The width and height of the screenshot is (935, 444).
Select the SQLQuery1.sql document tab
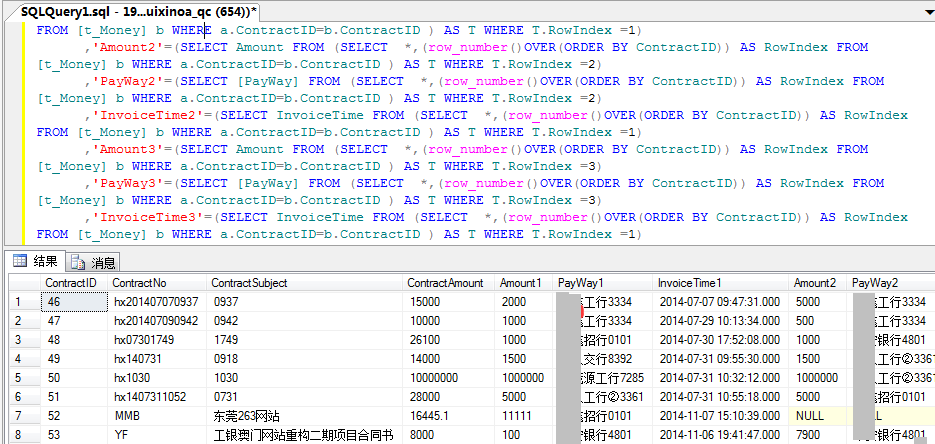tap(140, 11)
